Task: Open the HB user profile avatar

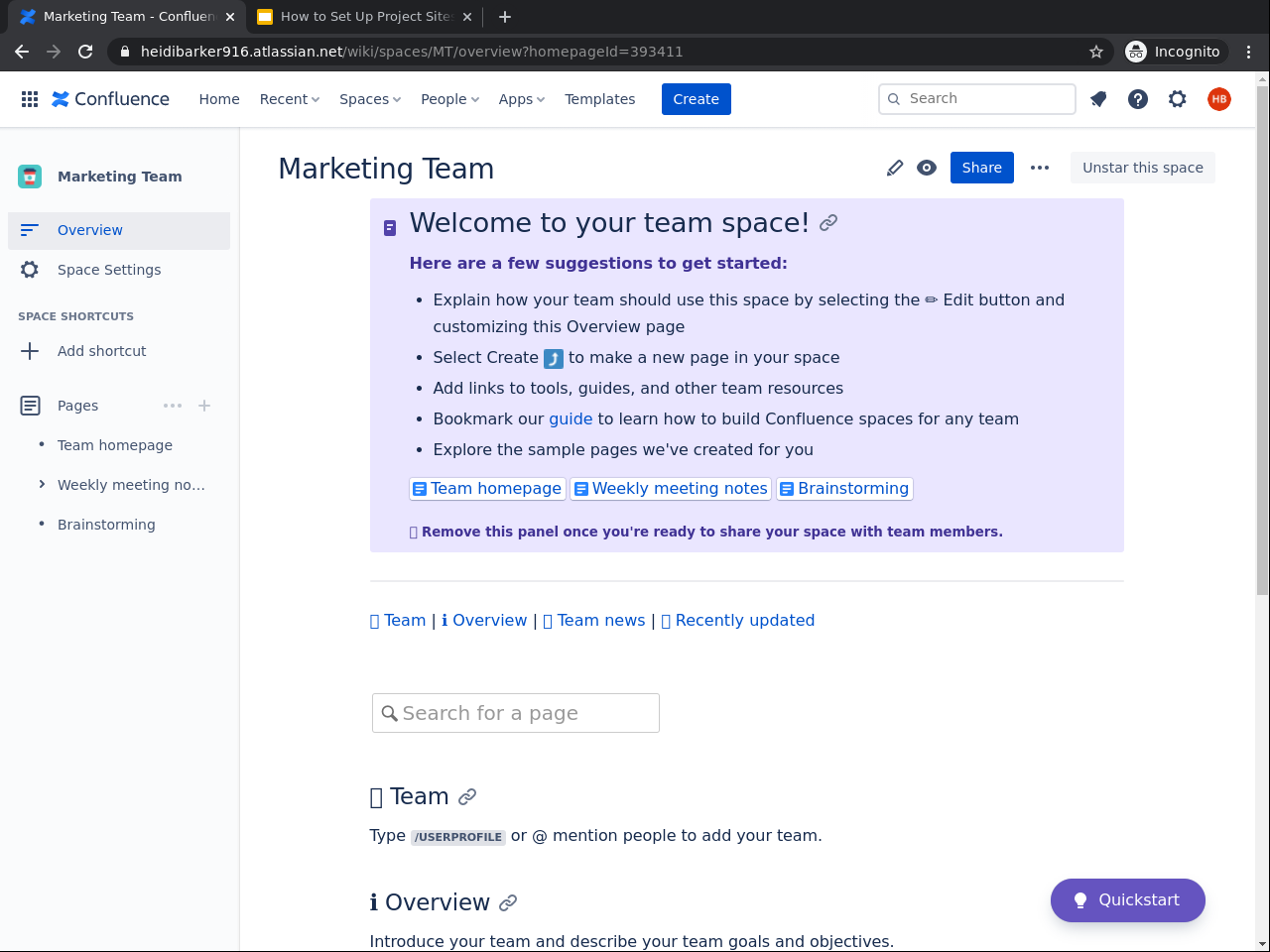Action: [1219, 99]
